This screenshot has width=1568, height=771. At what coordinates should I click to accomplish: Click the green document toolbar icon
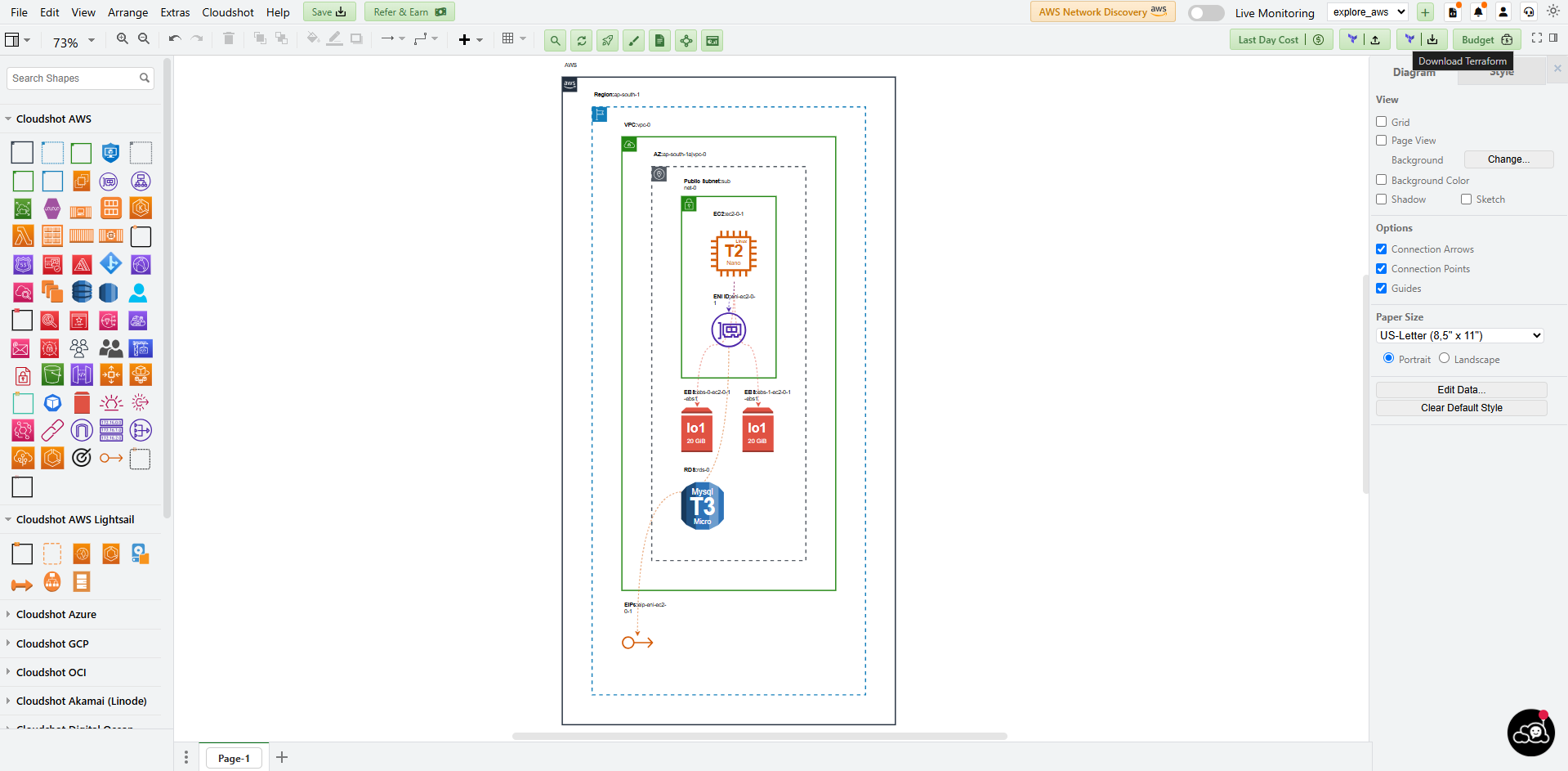pyautogui.click(x=660, y=40)
